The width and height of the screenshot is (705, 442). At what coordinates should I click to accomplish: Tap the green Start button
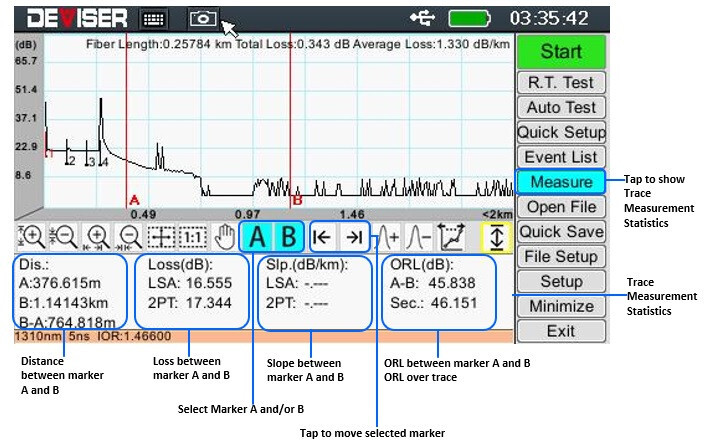coord(561,52)
